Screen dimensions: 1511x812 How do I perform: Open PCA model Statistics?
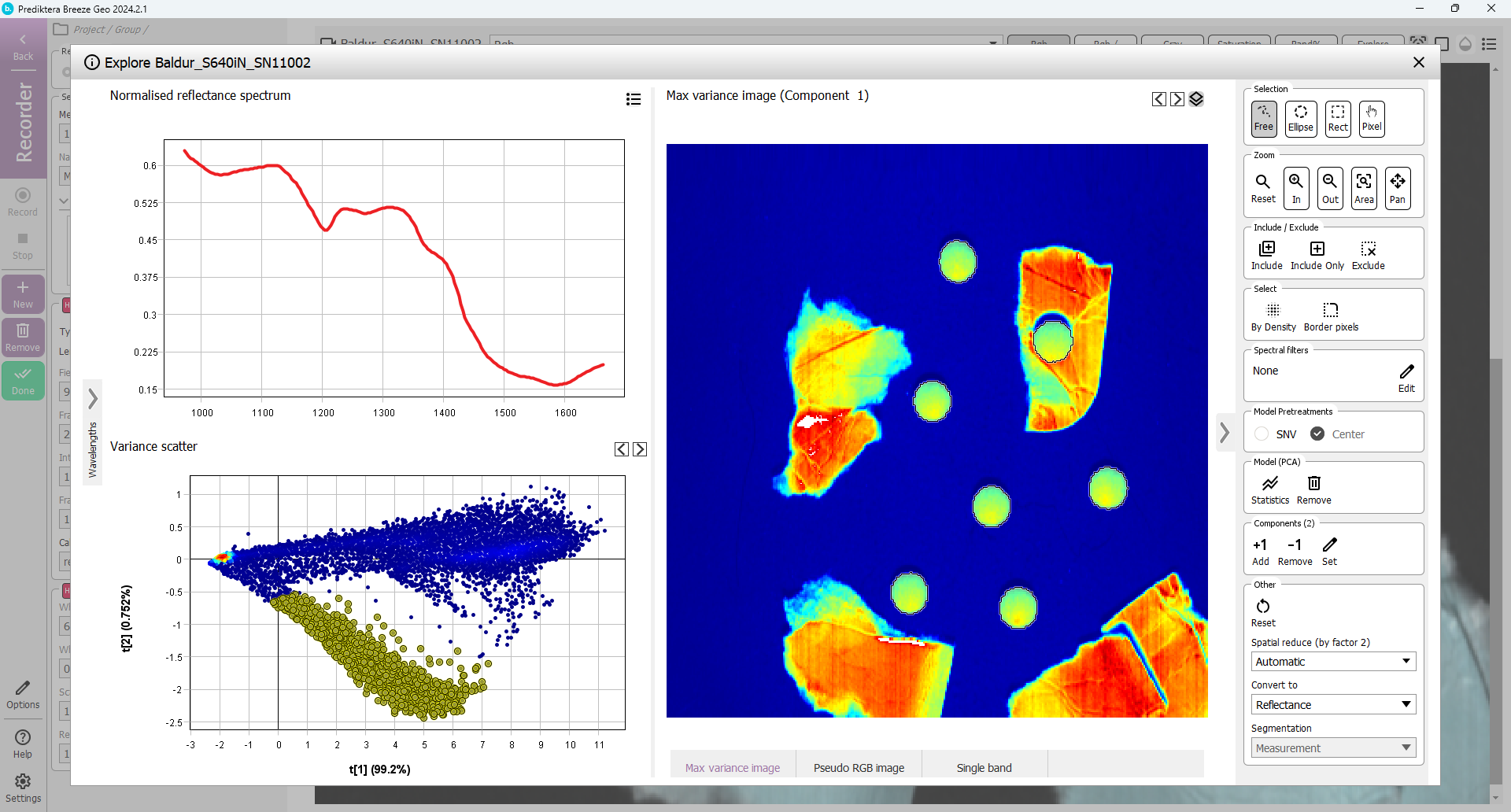tap(1269, 489)
